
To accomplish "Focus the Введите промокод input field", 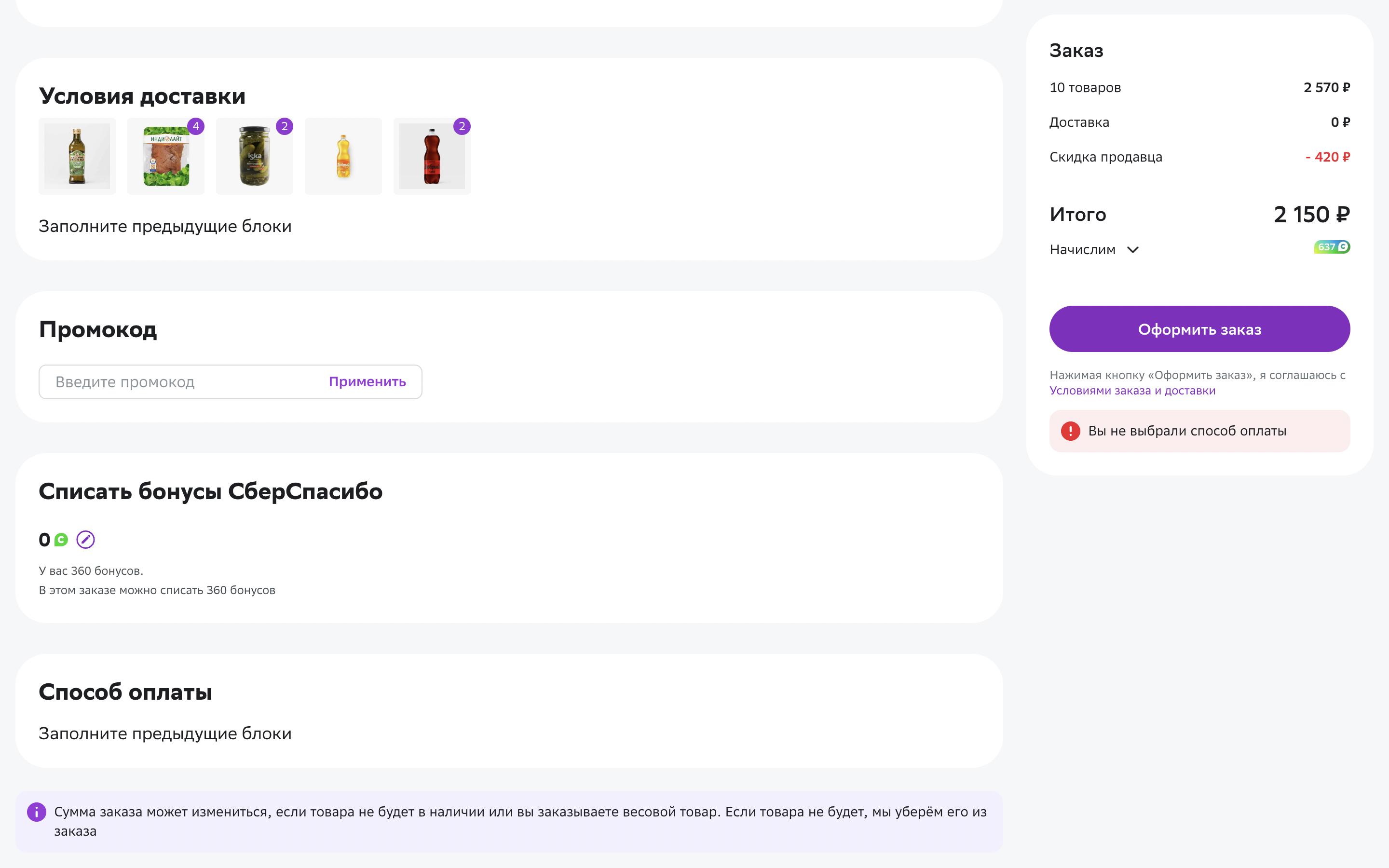I will 184,382.
